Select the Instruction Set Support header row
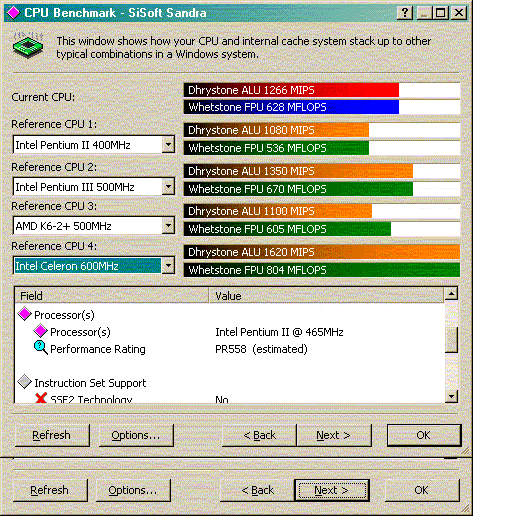The height and width of the screenshot is (516, 512). 90,383
